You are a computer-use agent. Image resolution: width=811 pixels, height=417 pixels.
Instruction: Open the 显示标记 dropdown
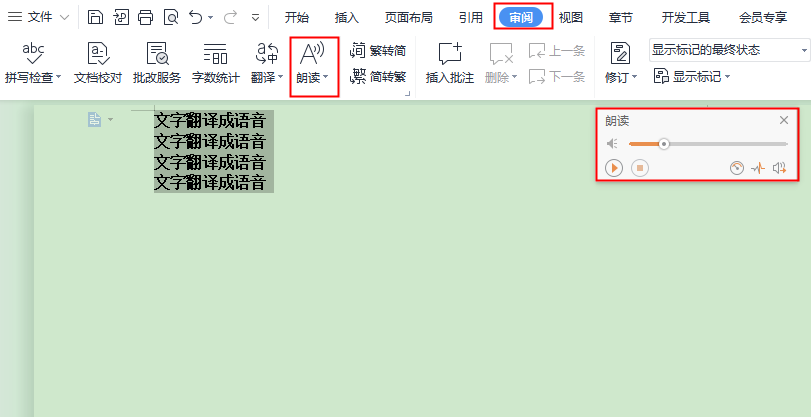[692, 77]
